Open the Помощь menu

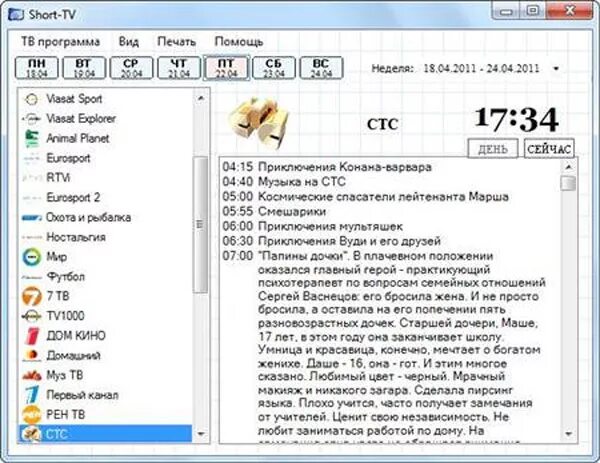click(239, 41)
